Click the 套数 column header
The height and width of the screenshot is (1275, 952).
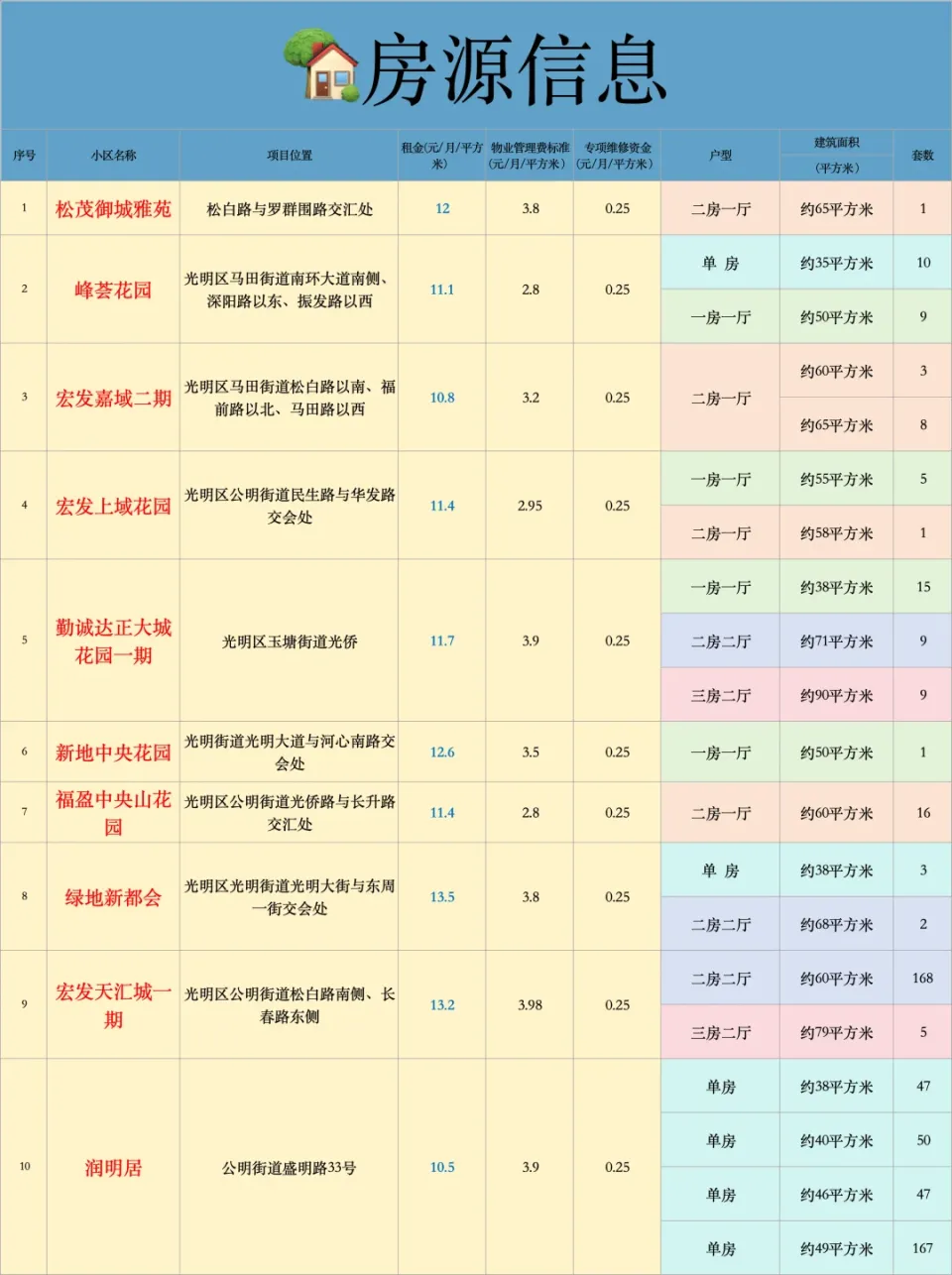click(922, 155)
